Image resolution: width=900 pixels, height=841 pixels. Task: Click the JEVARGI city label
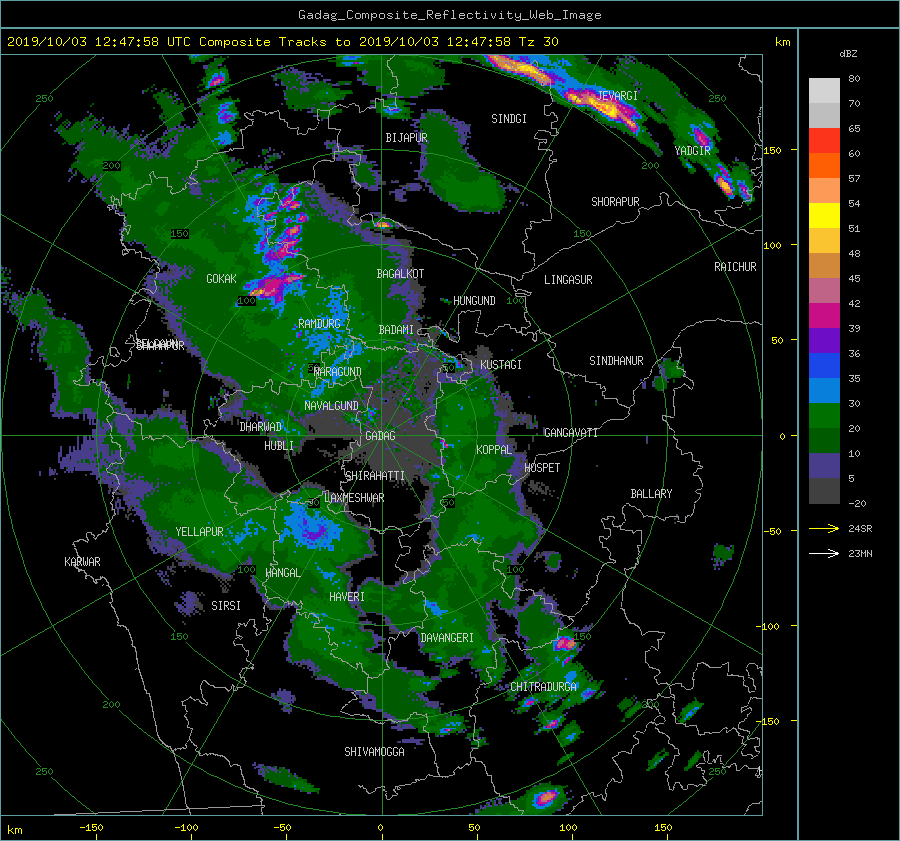pos(618,96)
